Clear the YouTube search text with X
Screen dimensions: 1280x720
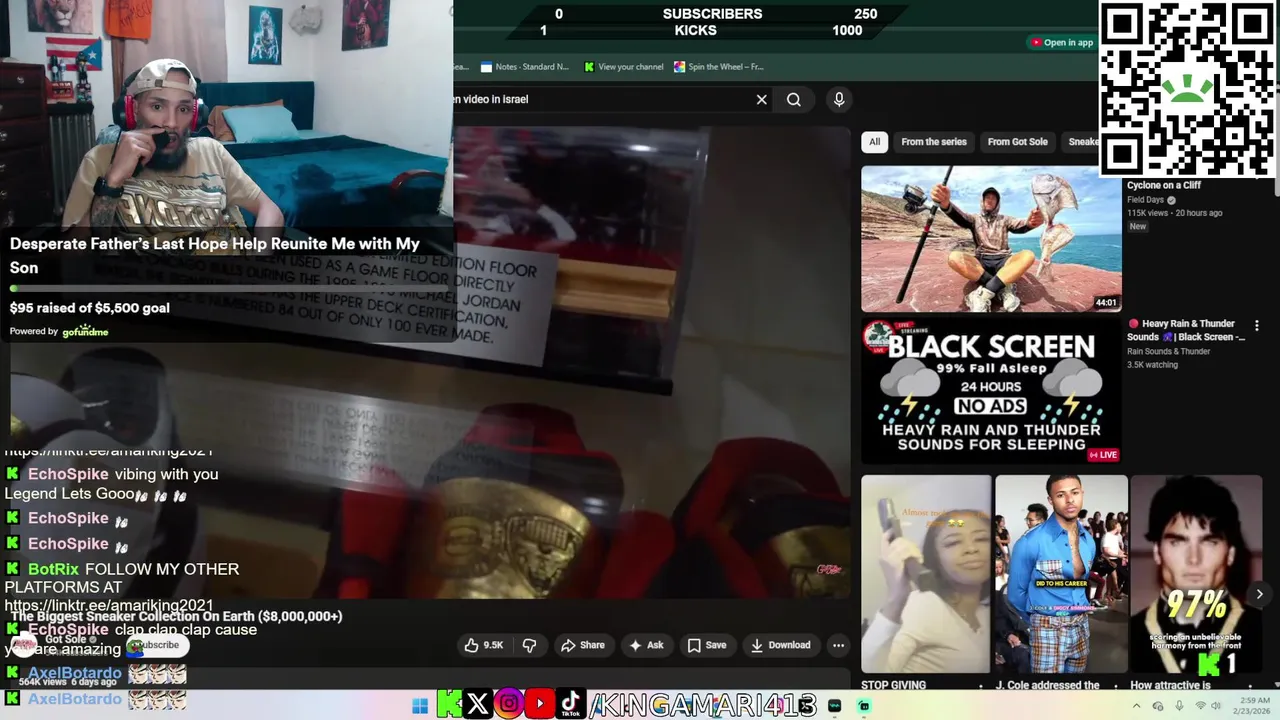tap(761, 99)
